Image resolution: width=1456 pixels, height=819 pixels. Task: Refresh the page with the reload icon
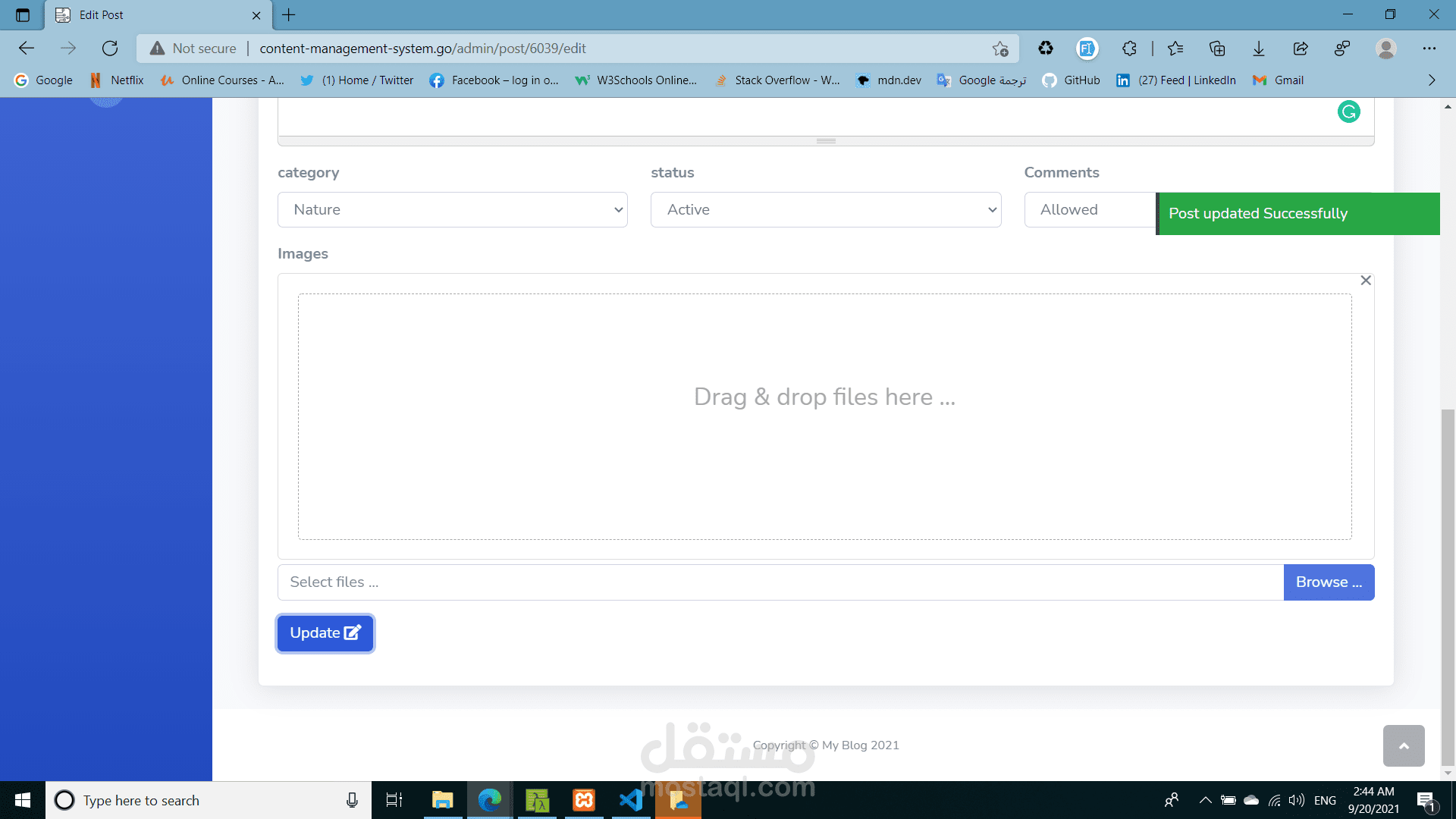click(110, 49)
